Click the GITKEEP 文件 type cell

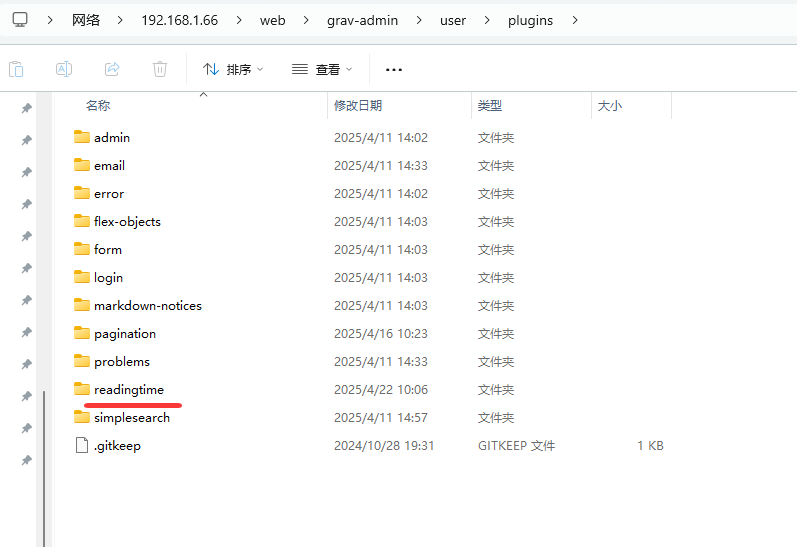point(516,446)
